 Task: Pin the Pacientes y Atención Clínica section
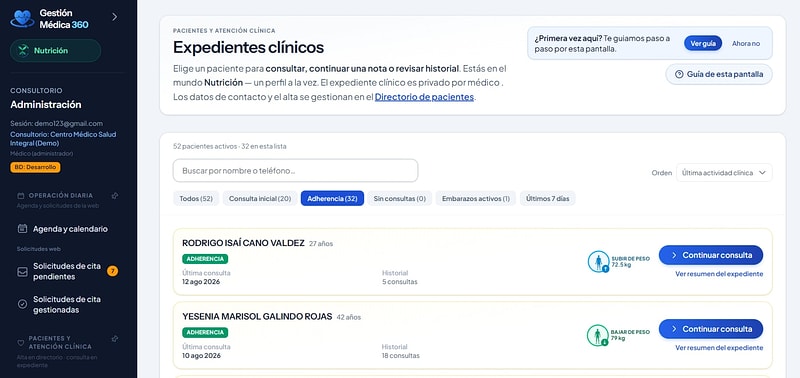(115, 338)
